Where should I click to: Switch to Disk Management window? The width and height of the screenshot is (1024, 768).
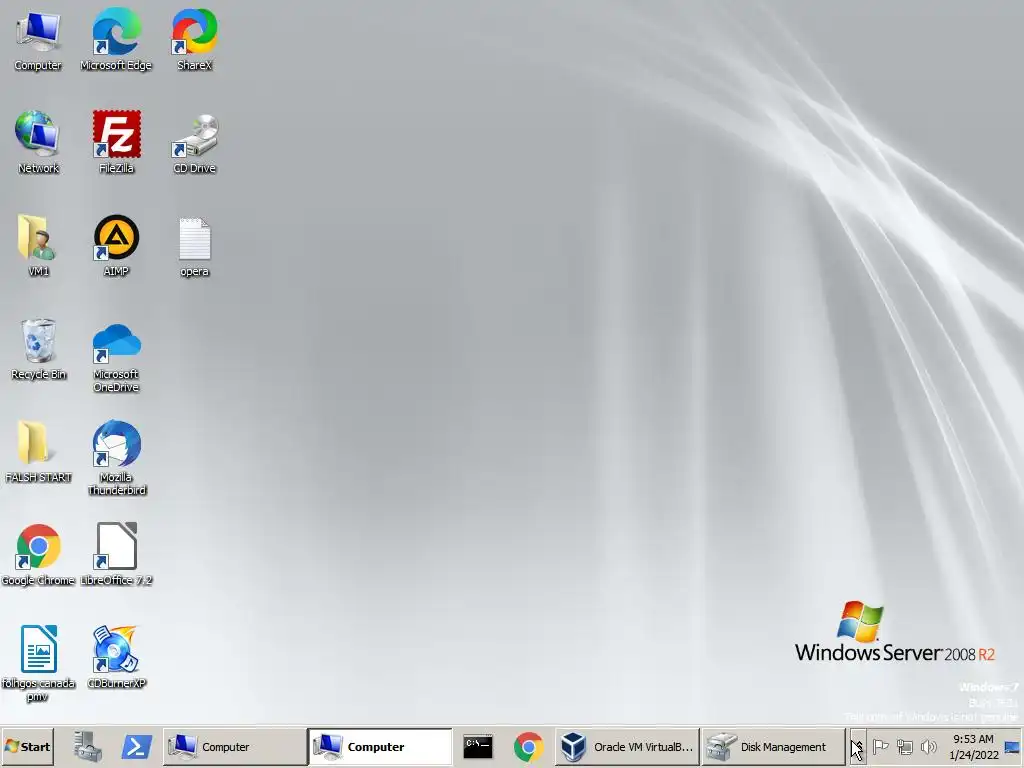click(x=773, y=746)
